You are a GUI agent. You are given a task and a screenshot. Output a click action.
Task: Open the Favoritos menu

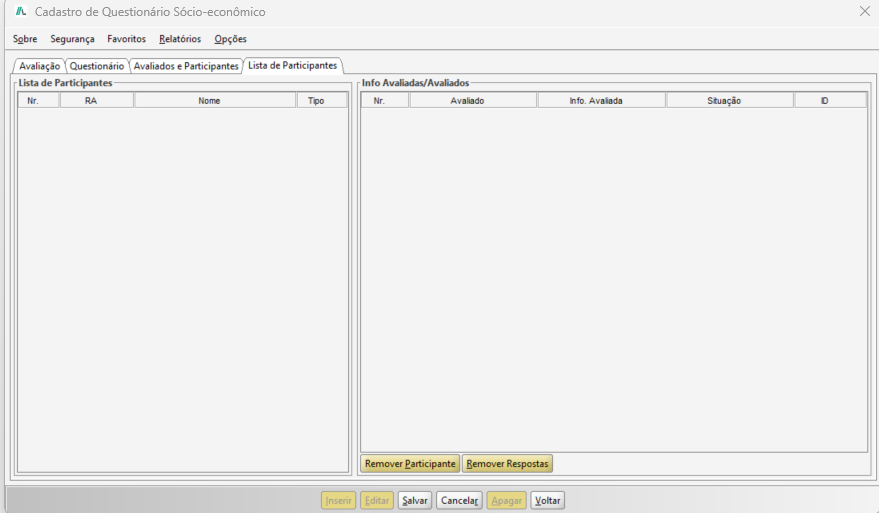coord(127,39)
